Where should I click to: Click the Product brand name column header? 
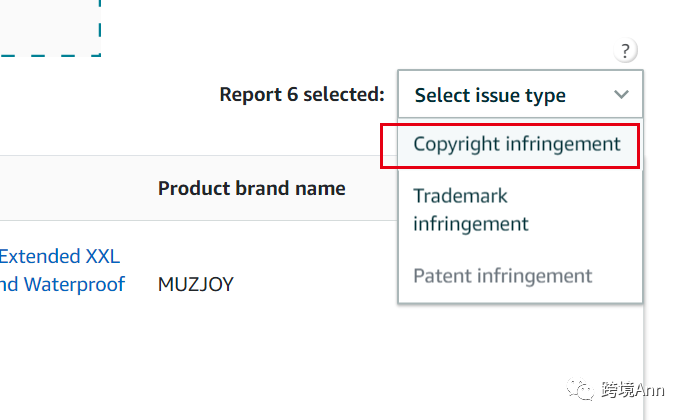click(x=251, y=188)
